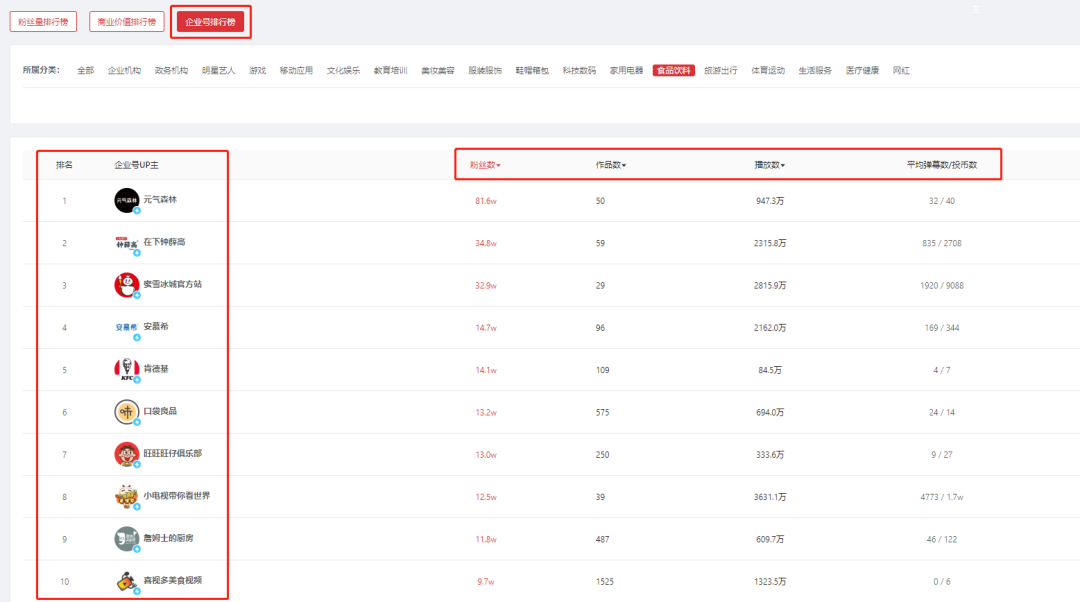Click the 旺旺旺仔俱乐部 account name
This screenshot has width=1080, height=602.
tap(172, 453)
